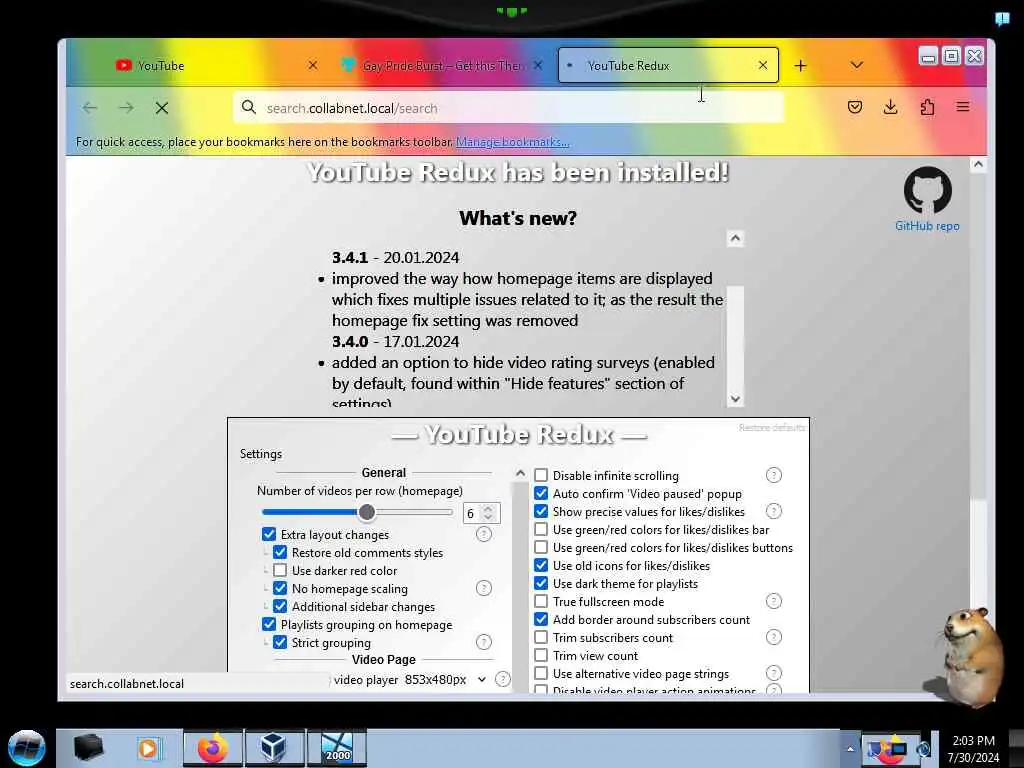Open the Windows Start orb
Image resolution: width=1024 pixels, height=768 pixels.
pos(27,748)
